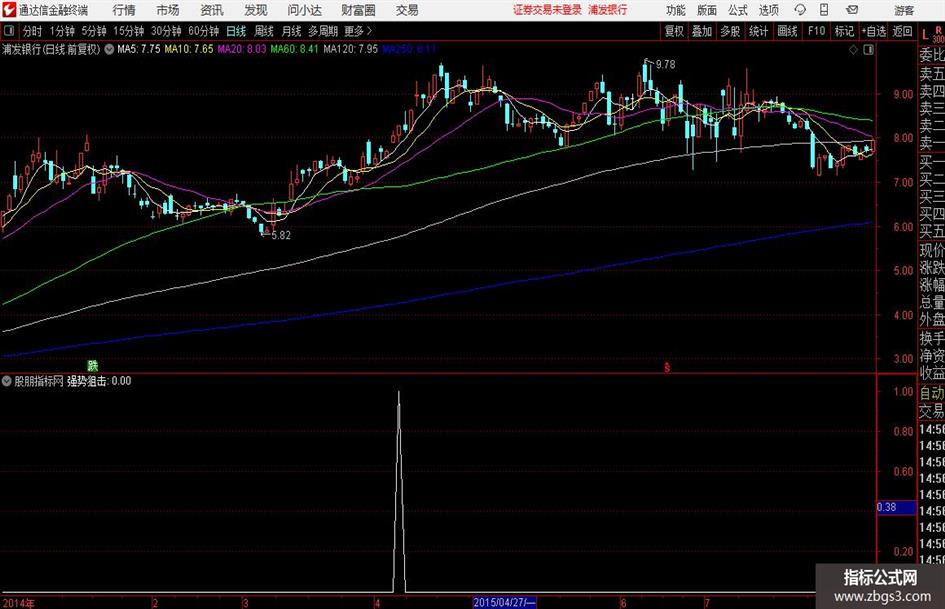Open the 多周期 multi-period view
Screen dimensions: 945x609
tap(323, 31)
